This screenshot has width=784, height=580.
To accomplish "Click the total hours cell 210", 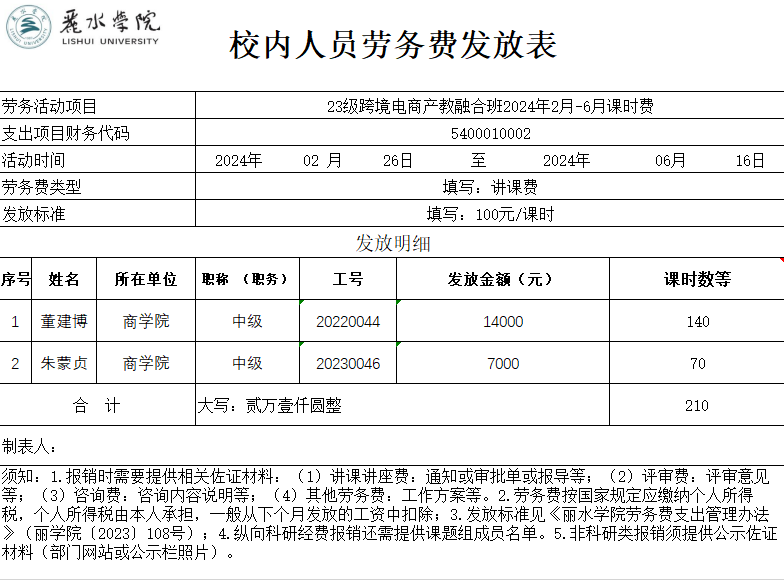I will coord(697,405).
